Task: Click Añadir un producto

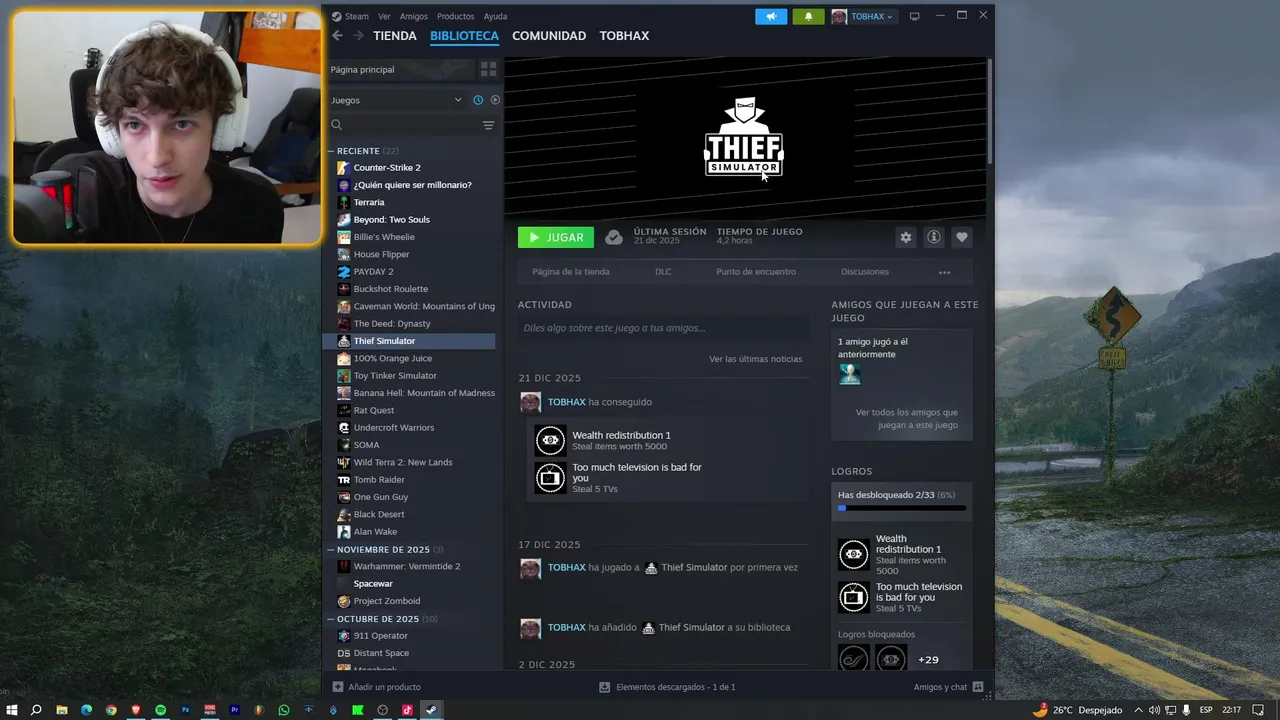Action: point(377,687)
